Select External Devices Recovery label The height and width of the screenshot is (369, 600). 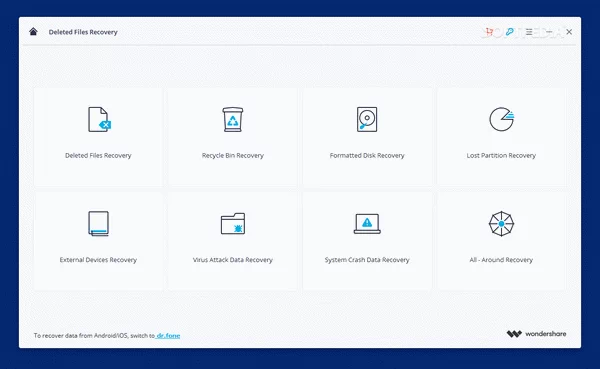pos(98,260)
